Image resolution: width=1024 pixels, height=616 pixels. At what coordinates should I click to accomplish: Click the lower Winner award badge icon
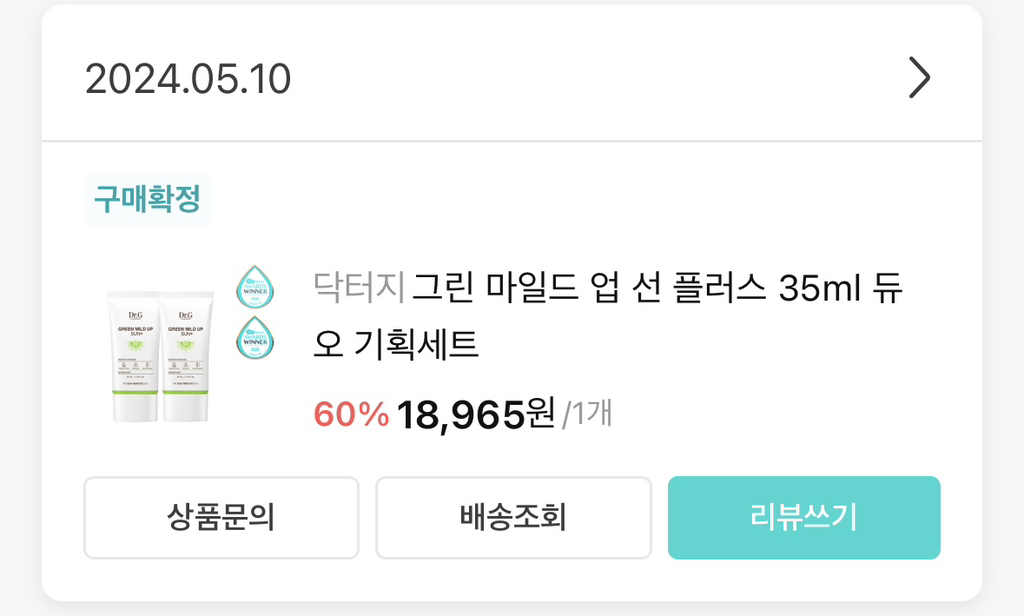click(254, 337)
